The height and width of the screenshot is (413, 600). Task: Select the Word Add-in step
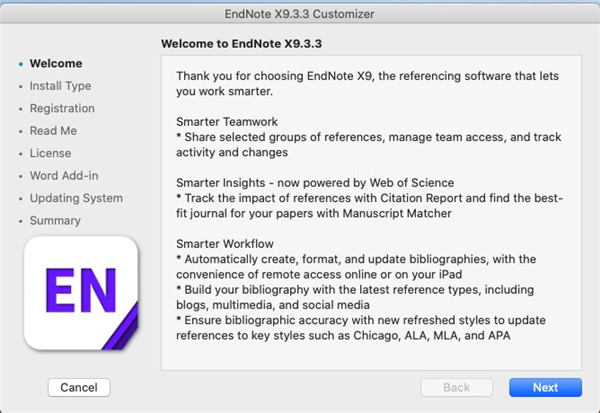click(64, 175)
